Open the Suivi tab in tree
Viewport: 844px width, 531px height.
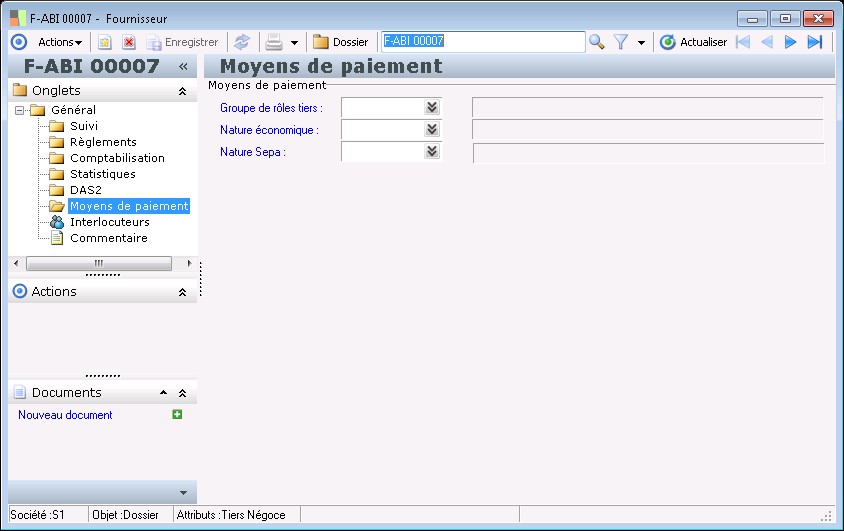pos(84,126)
